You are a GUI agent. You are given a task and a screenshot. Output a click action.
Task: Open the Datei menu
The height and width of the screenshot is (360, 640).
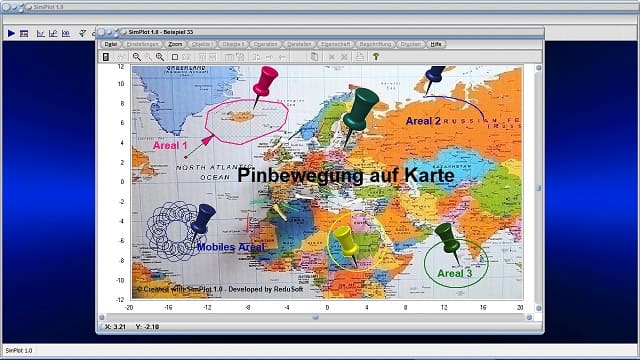coord(111,44)
